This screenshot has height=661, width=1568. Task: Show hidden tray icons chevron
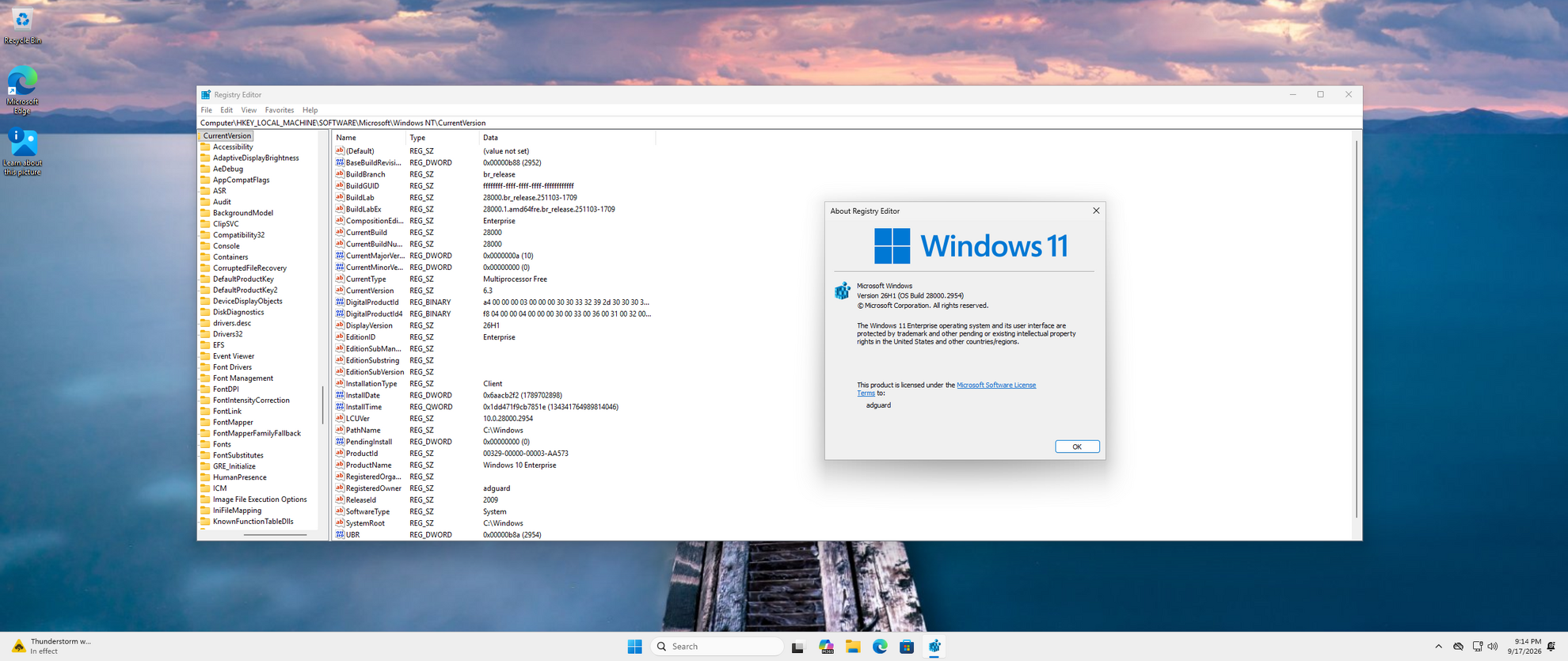coord(1438,647)
